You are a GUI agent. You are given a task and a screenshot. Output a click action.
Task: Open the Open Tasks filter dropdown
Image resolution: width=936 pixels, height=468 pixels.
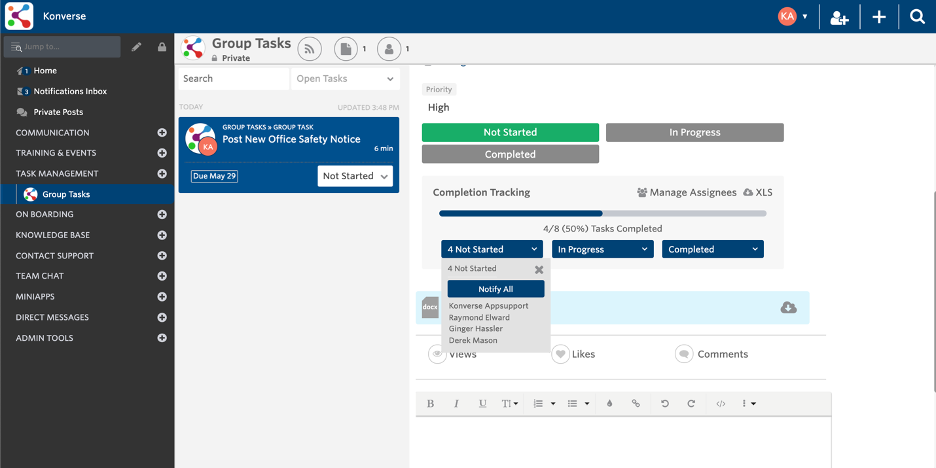click(345, 79)
